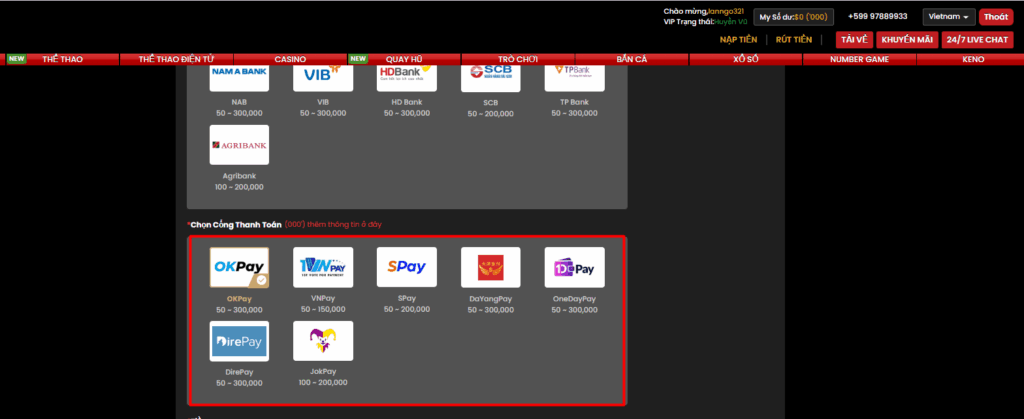Viewport: 1024px width, 419px height.
Task: Open the NUMBER GAME menu
Action: point(859,59)
